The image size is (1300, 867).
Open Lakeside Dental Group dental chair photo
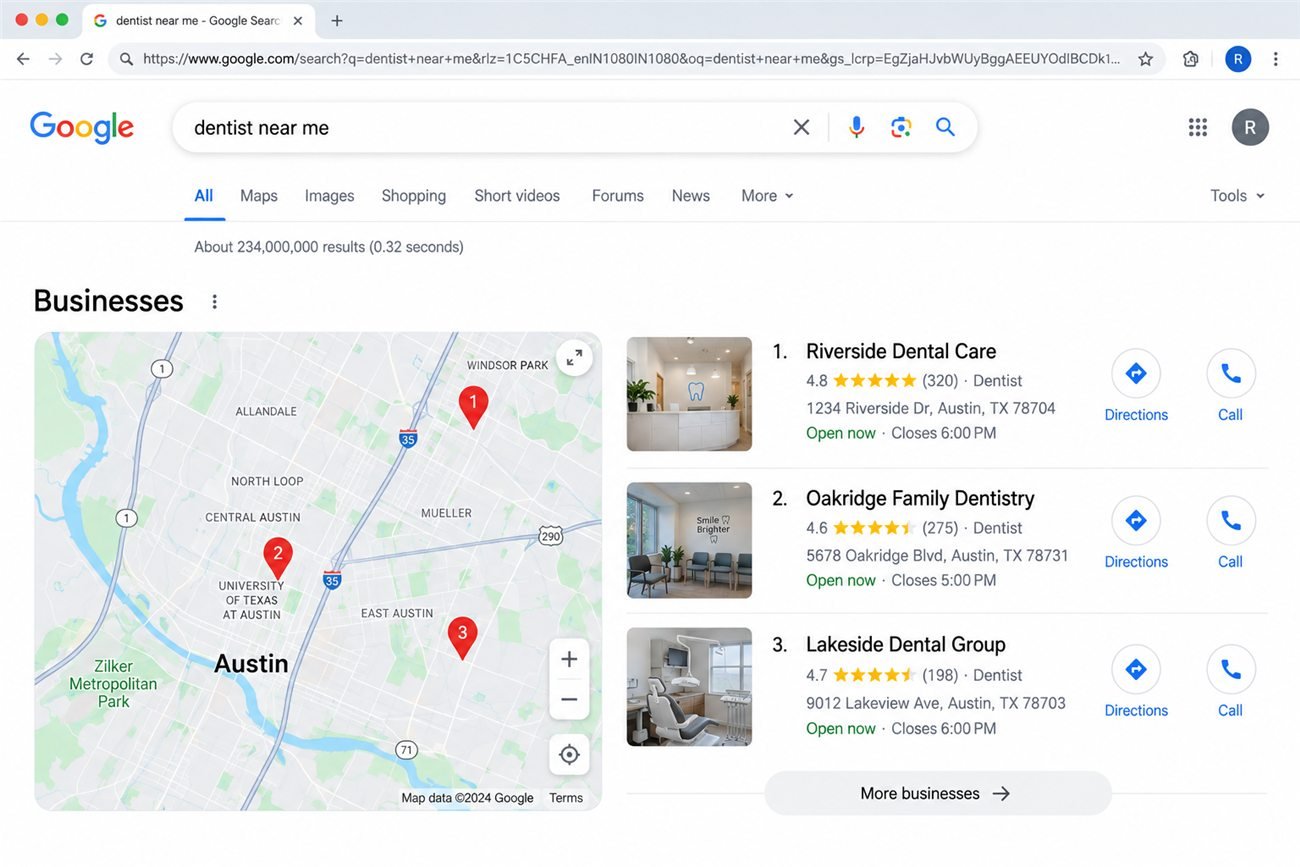coord(689,687)
